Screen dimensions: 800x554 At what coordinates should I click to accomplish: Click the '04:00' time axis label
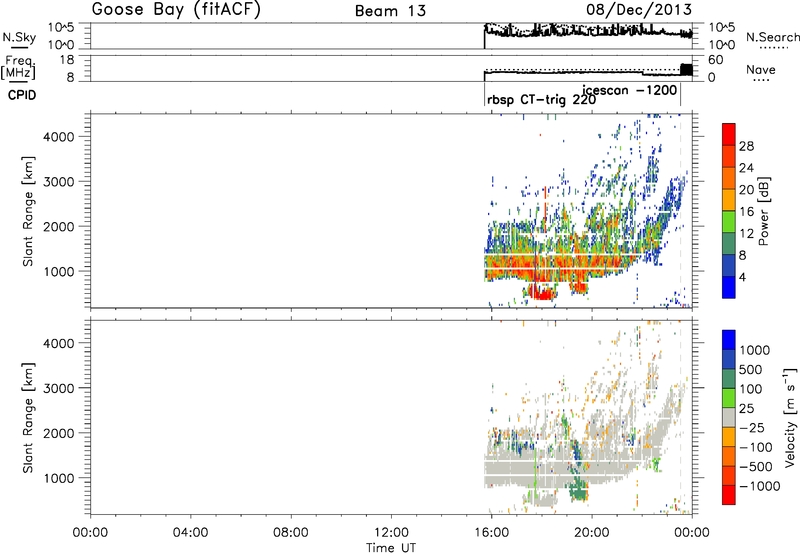191,533
